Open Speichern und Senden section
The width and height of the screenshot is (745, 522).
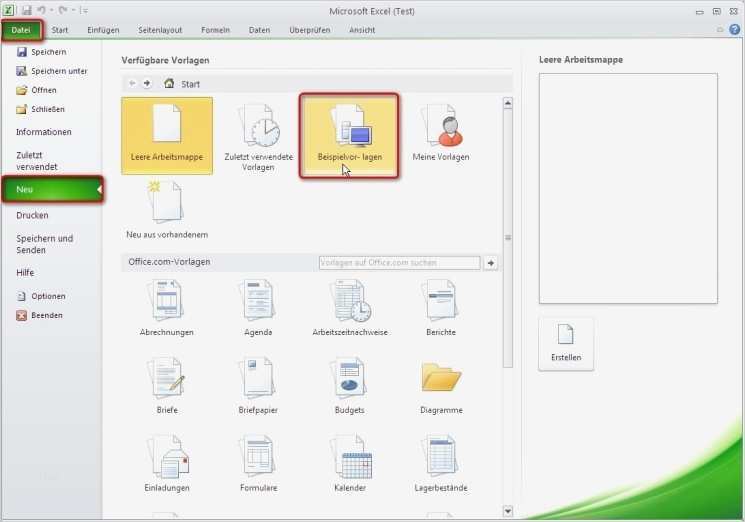click(x=45, y=244)
